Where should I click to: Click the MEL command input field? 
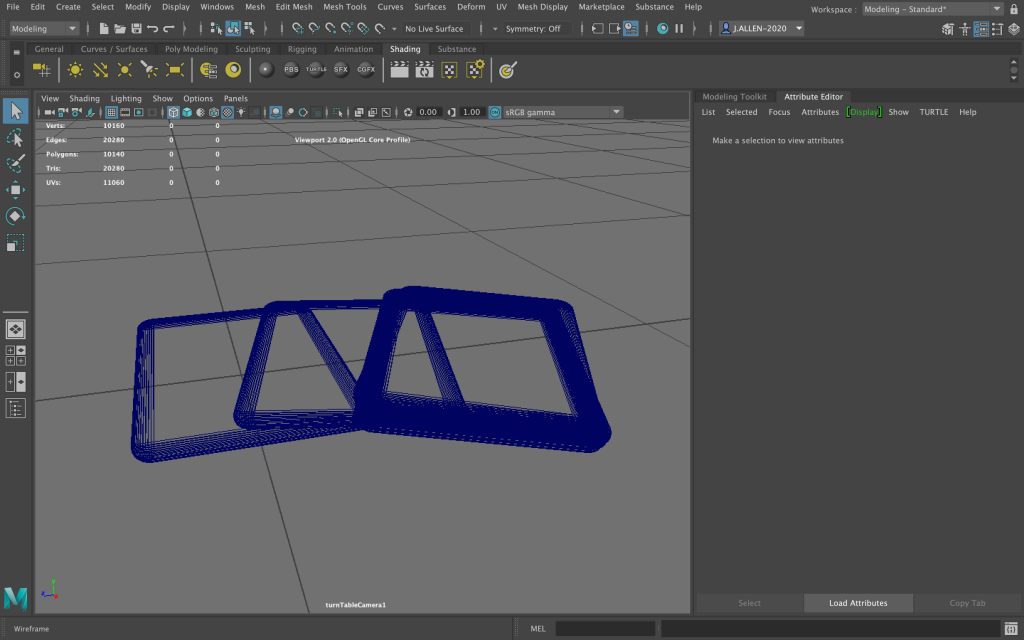[x=605, y=629]
